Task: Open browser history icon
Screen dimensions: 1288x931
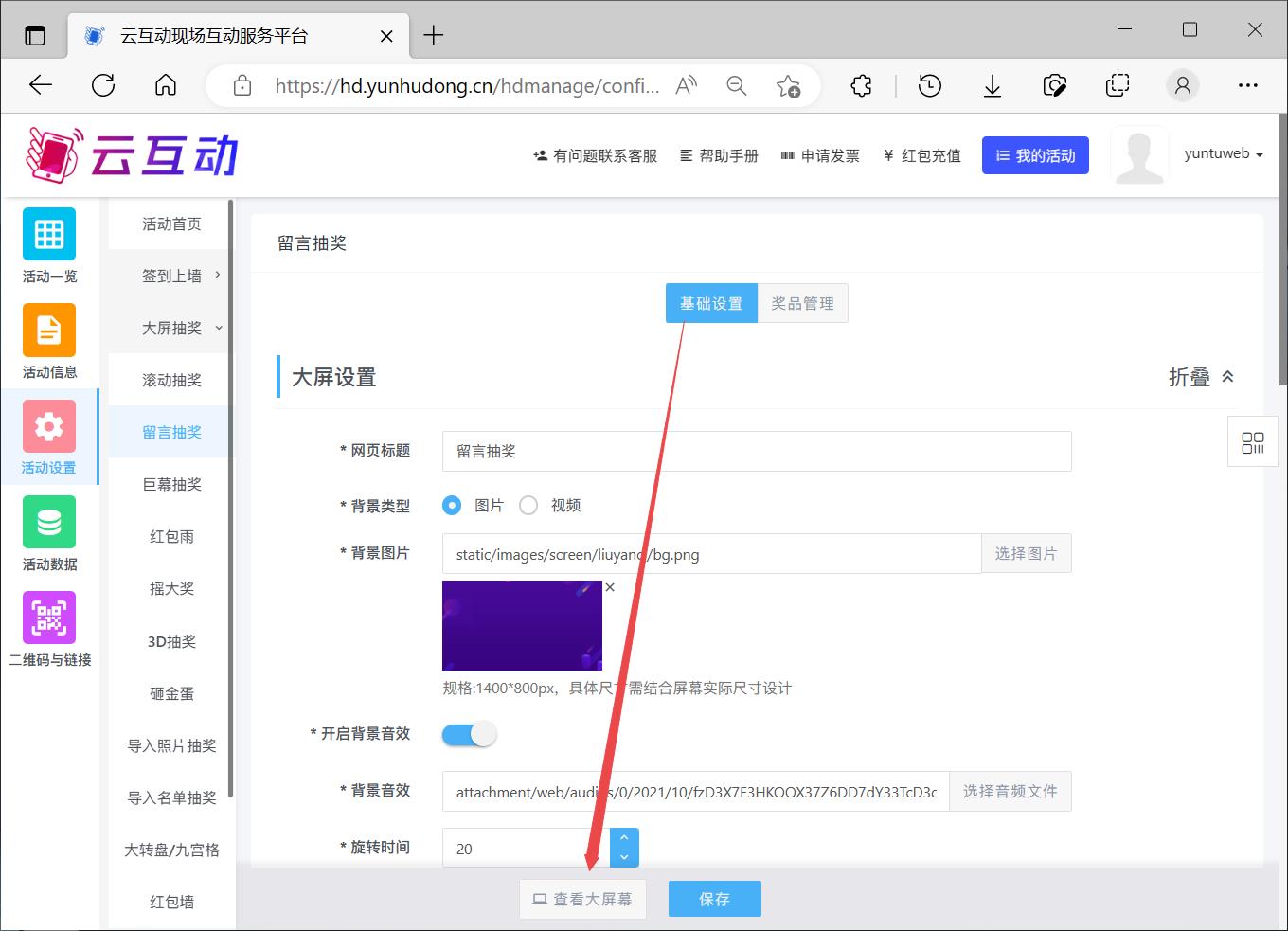Action: coord(930,86)
